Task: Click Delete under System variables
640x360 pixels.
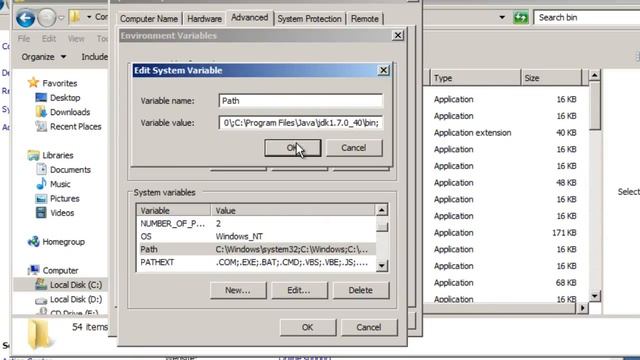Action: click(360, 290)
